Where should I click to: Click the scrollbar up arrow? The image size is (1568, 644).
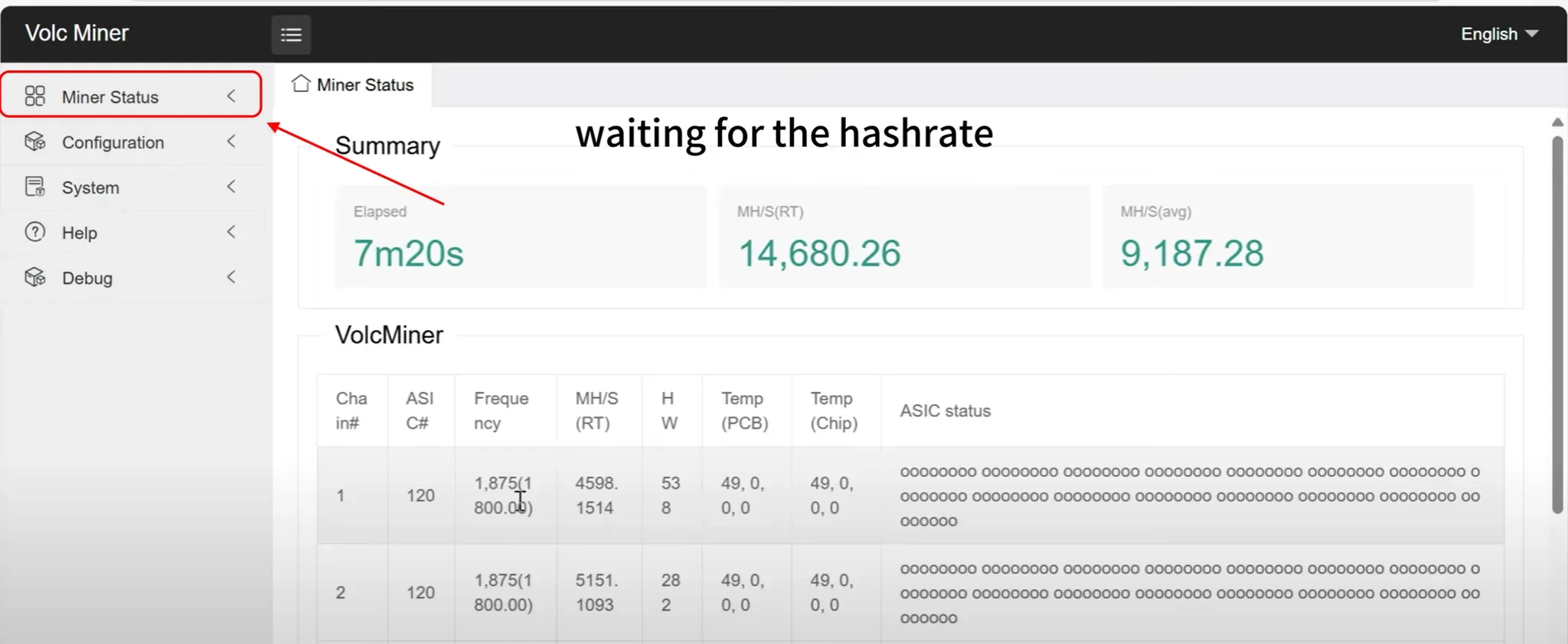pyautogui.click(x=1557, y=123)
